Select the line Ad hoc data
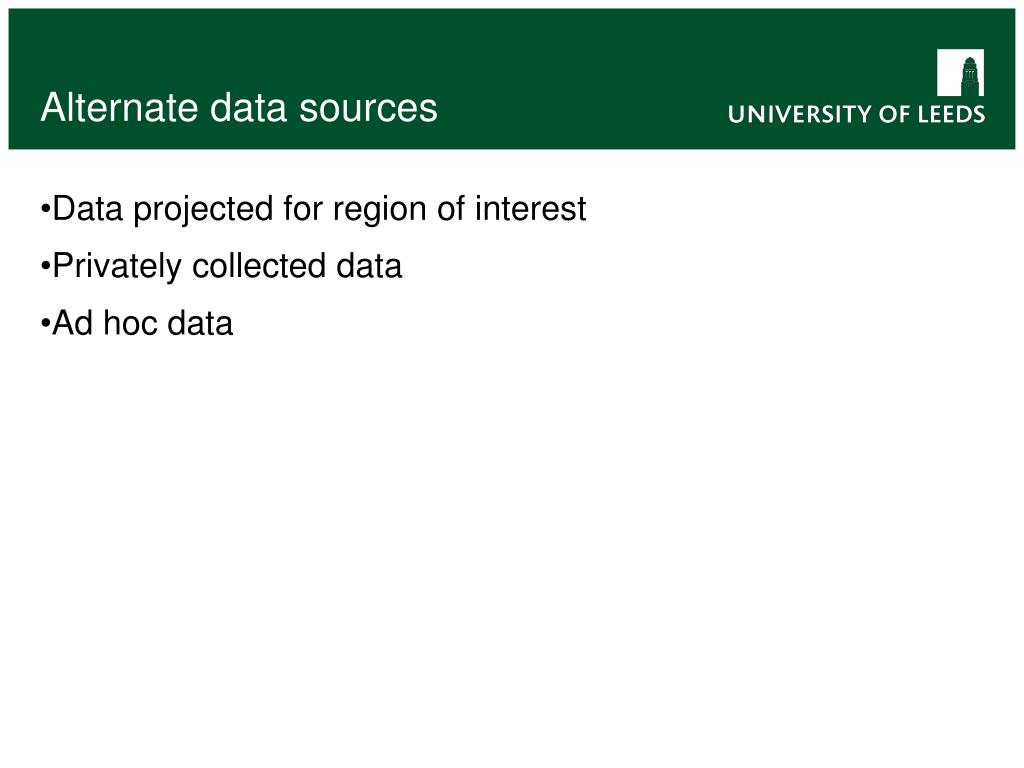1024x768 pixels. (x=136, y=324)
